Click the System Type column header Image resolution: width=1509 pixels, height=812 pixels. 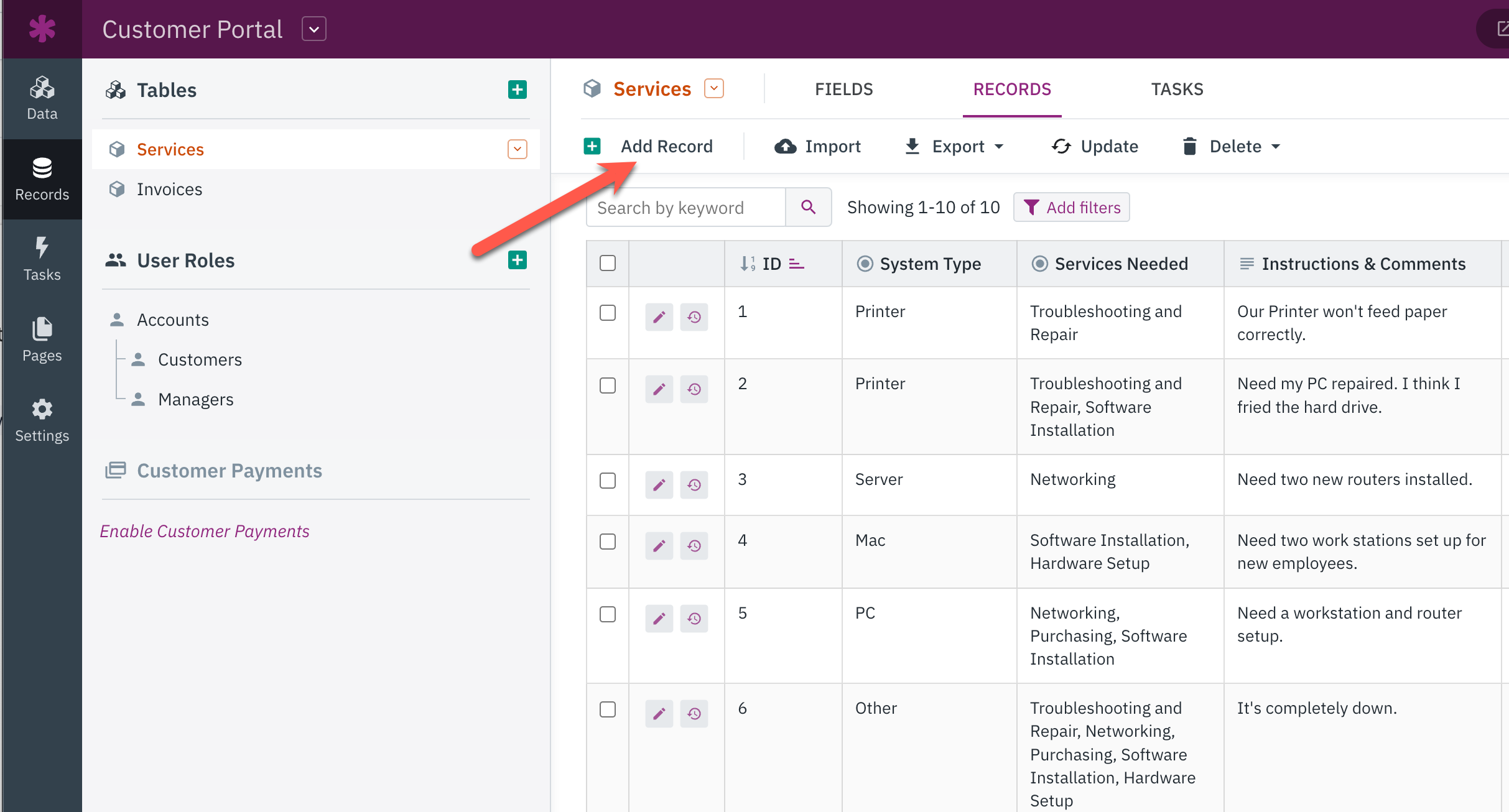click(930, 264)
